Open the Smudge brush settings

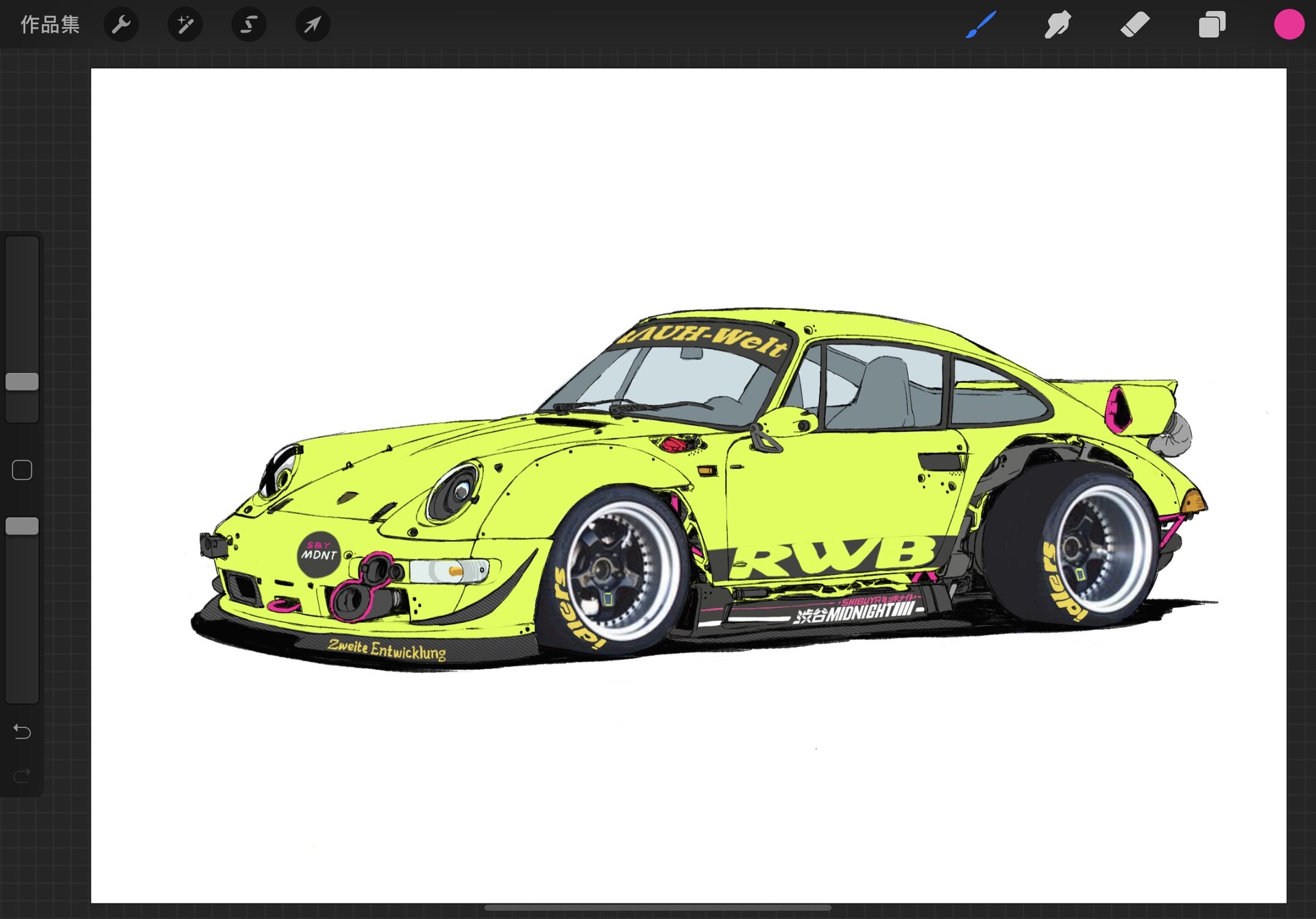(1057, 25)
